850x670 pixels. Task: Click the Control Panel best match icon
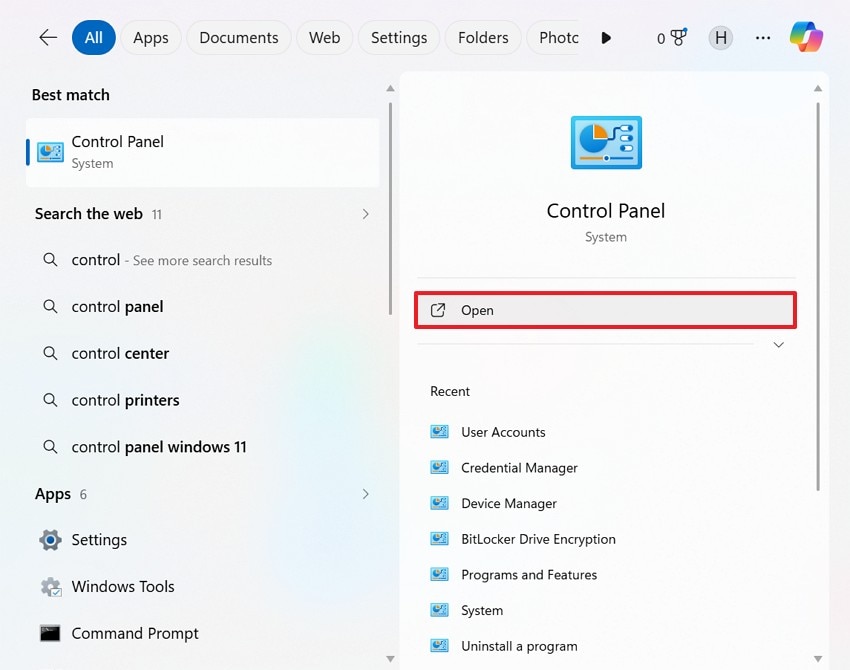50,152
